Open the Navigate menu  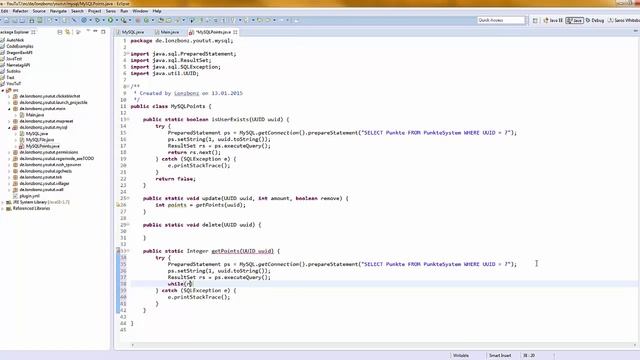pyautogui.click(x=58, y=11)
